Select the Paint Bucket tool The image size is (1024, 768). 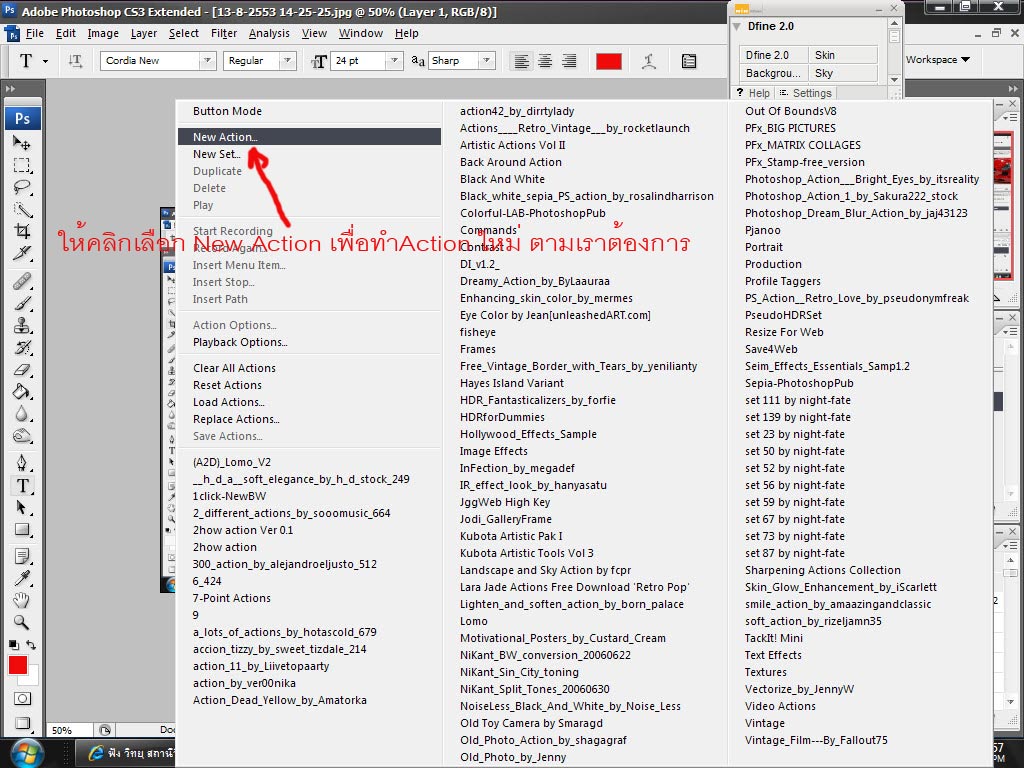[x=22, y=392]
